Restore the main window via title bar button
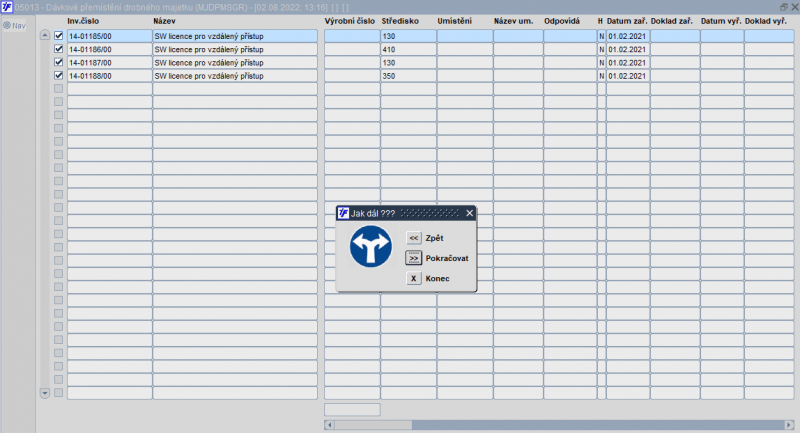Screen dimensions: 800x433 784,7
